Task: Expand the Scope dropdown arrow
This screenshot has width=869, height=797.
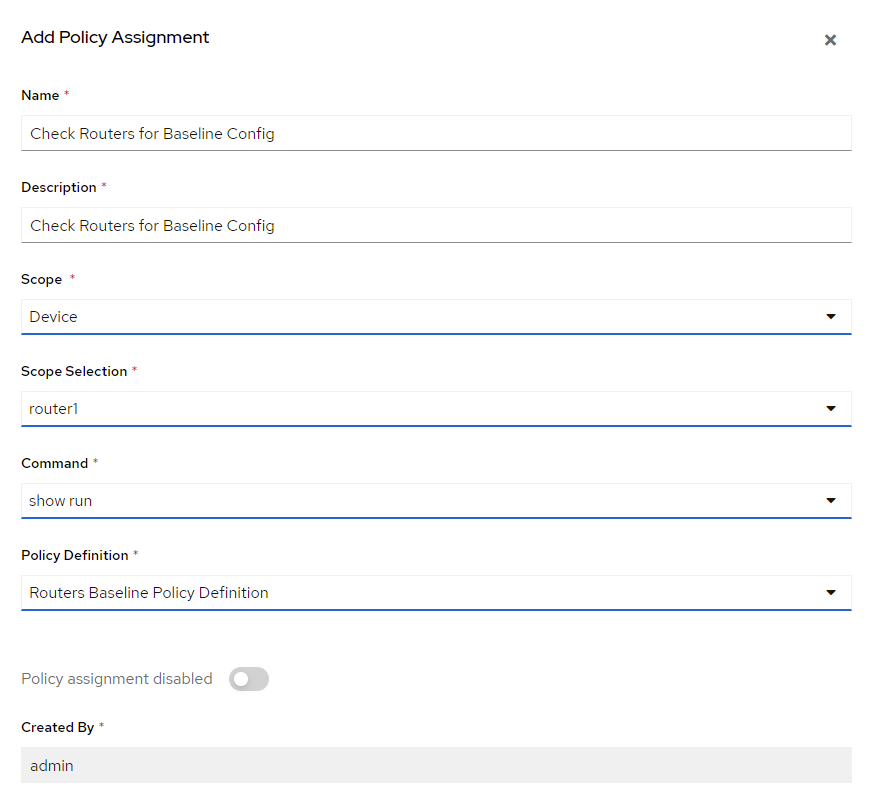Action: [x=830, y=316]
